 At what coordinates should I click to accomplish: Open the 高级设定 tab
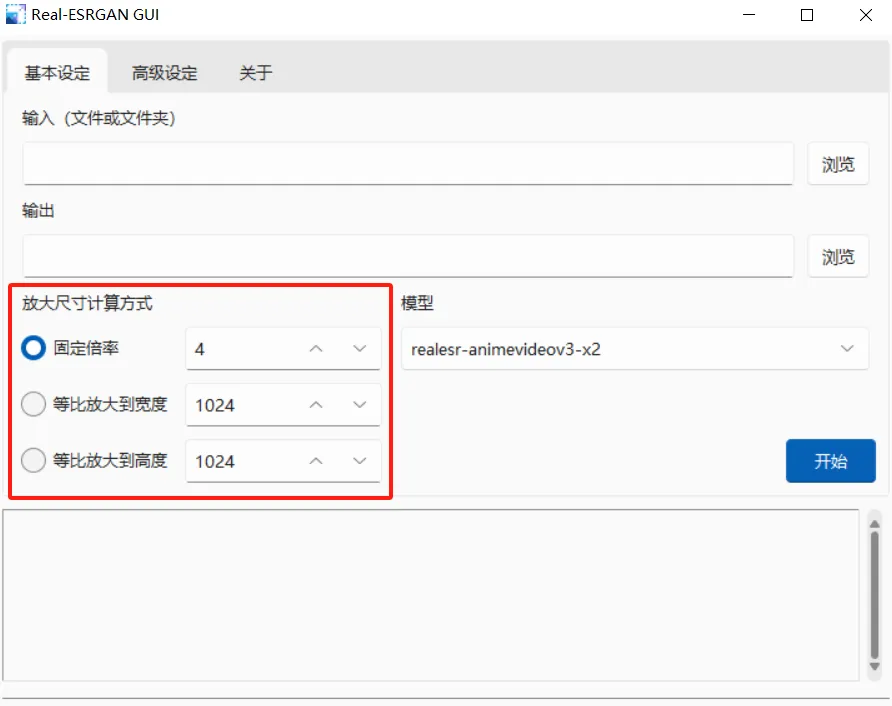tap(164, 73)
